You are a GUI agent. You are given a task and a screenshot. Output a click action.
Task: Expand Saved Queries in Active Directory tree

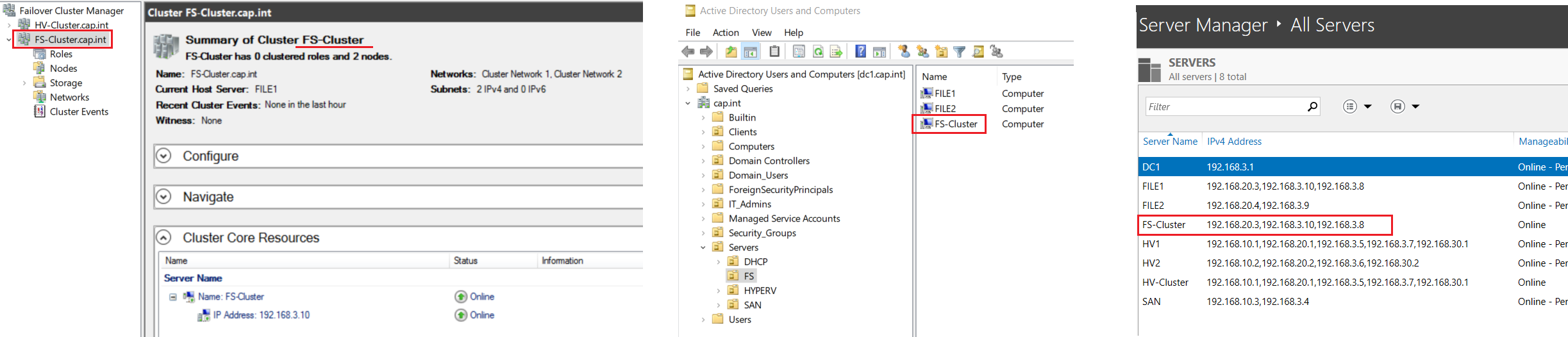tap(688, 89)
